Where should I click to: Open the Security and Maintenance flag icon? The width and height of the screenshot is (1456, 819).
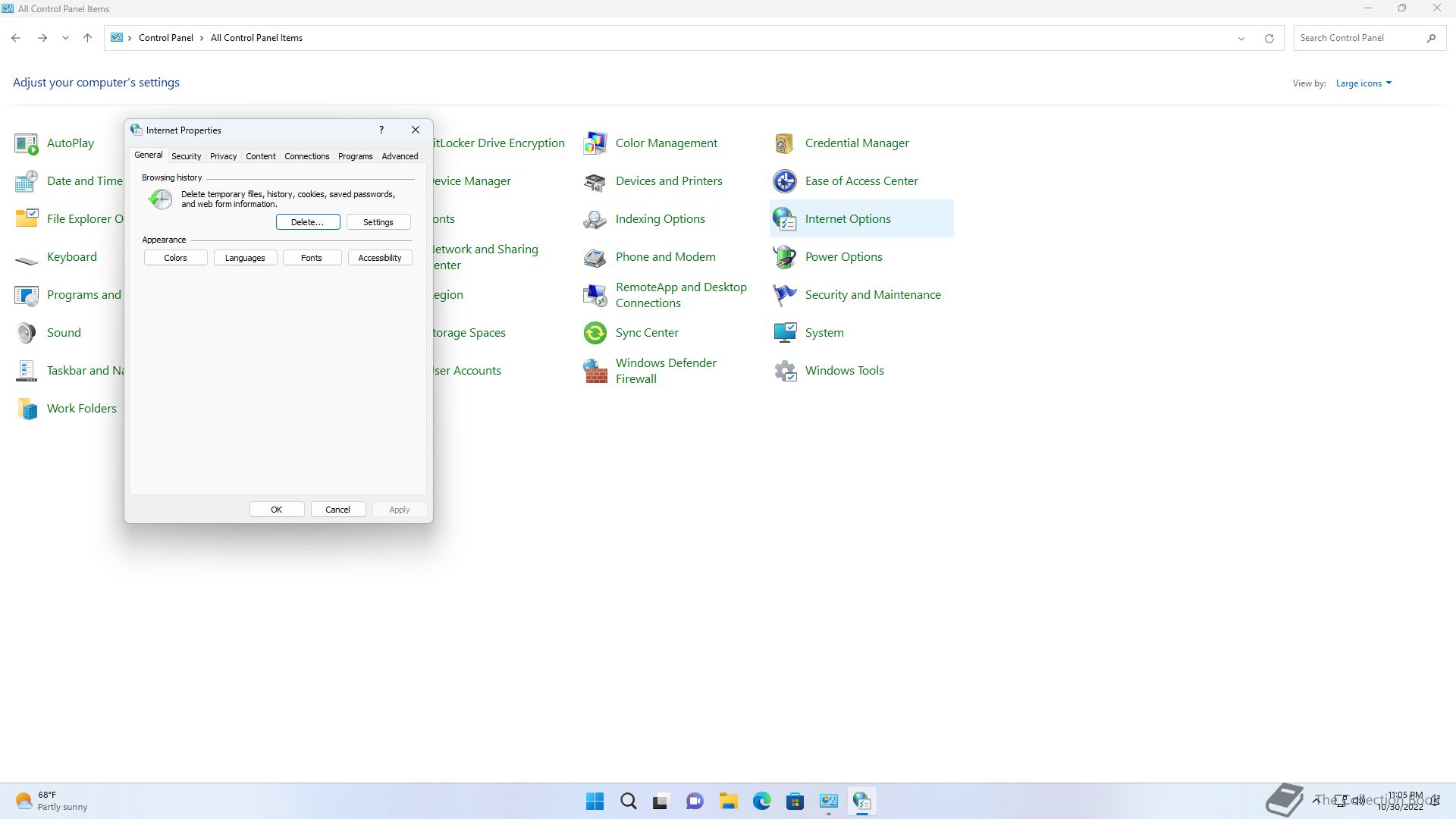click(x=785, y=295)
